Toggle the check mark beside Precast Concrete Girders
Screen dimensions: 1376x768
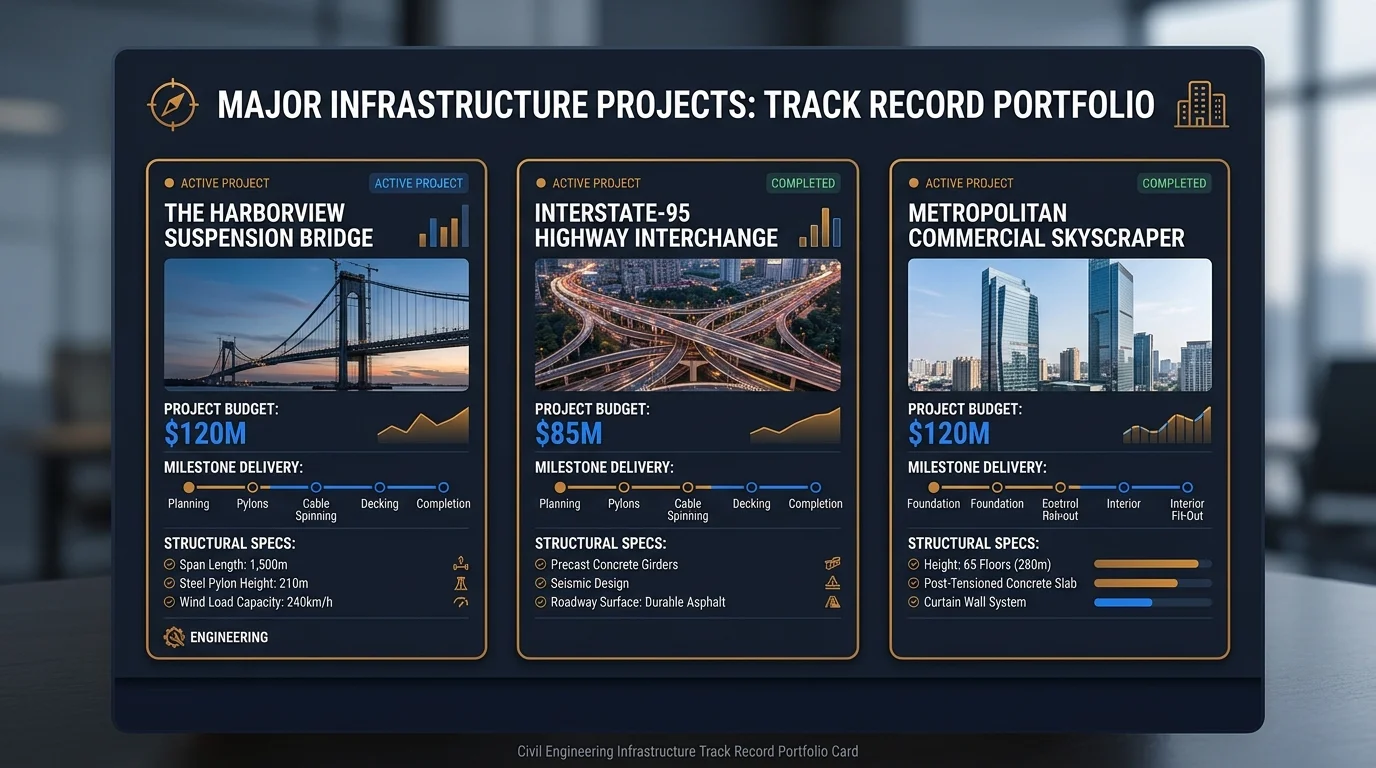pyautogui.click(x=541, y=564)
